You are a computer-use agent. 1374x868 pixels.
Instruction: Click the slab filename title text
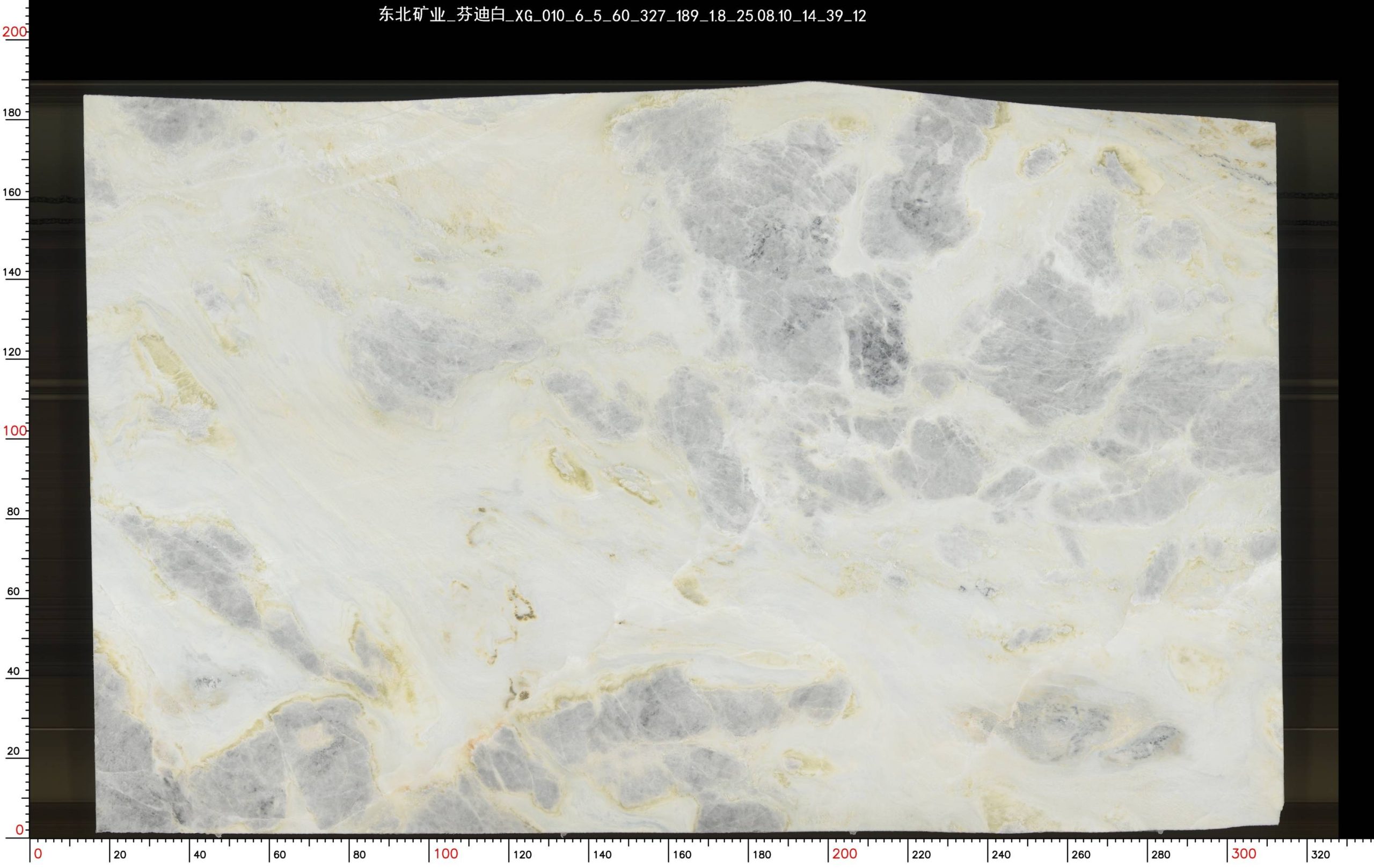622,16
